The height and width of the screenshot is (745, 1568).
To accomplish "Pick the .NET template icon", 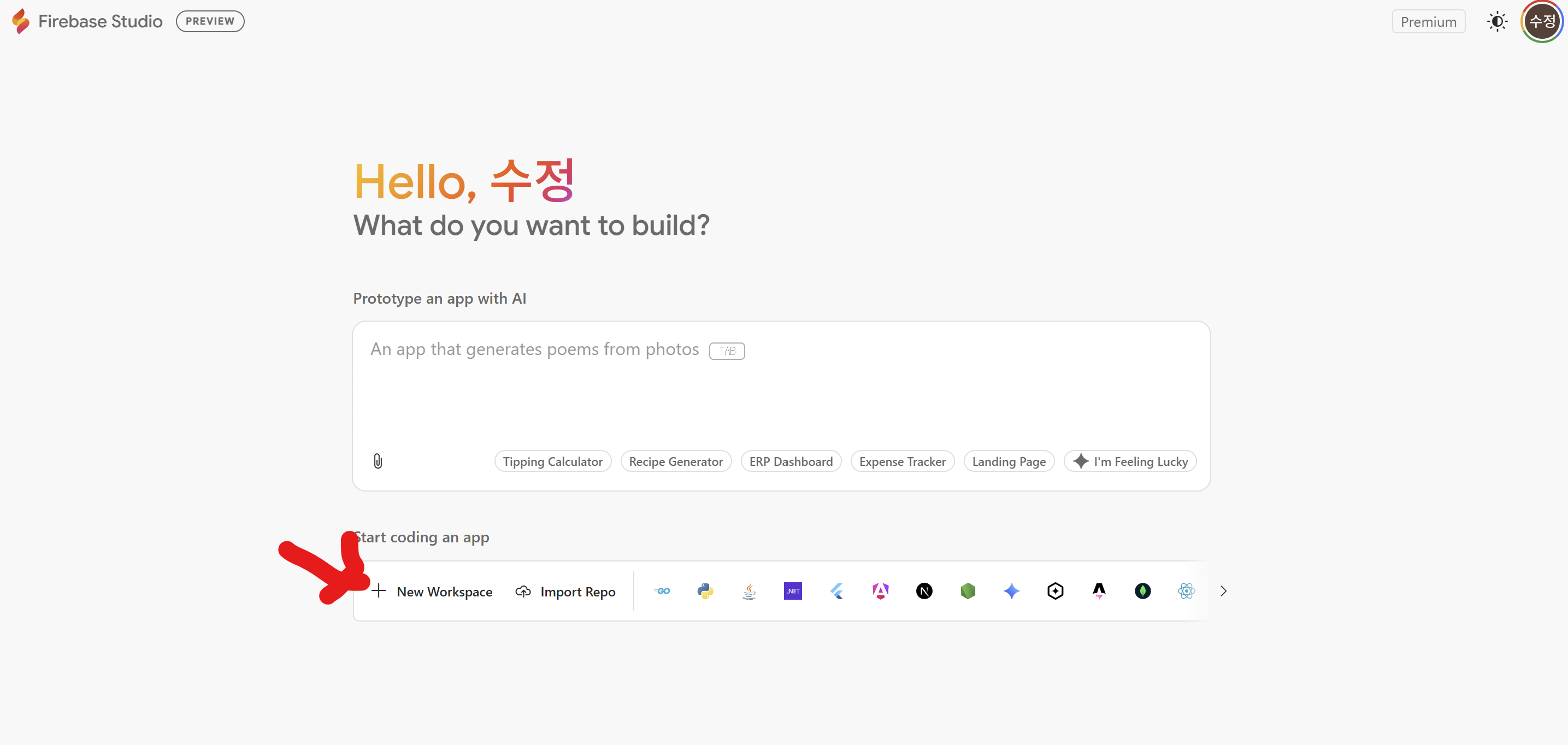I will [793, 591].
